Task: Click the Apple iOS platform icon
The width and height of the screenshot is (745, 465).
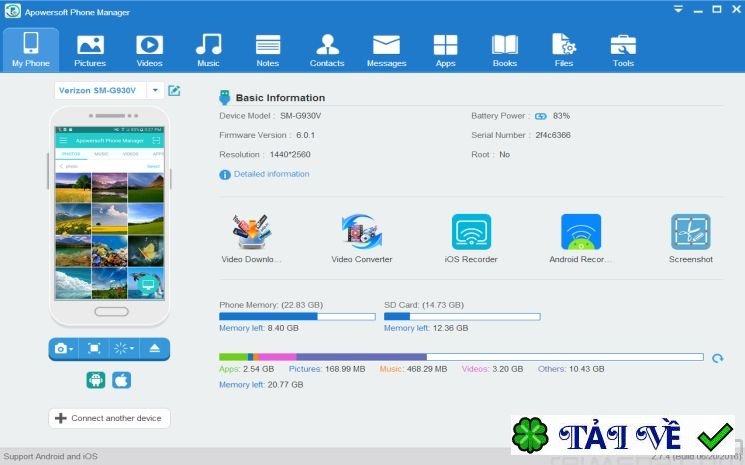Action: tap(122, 380)
